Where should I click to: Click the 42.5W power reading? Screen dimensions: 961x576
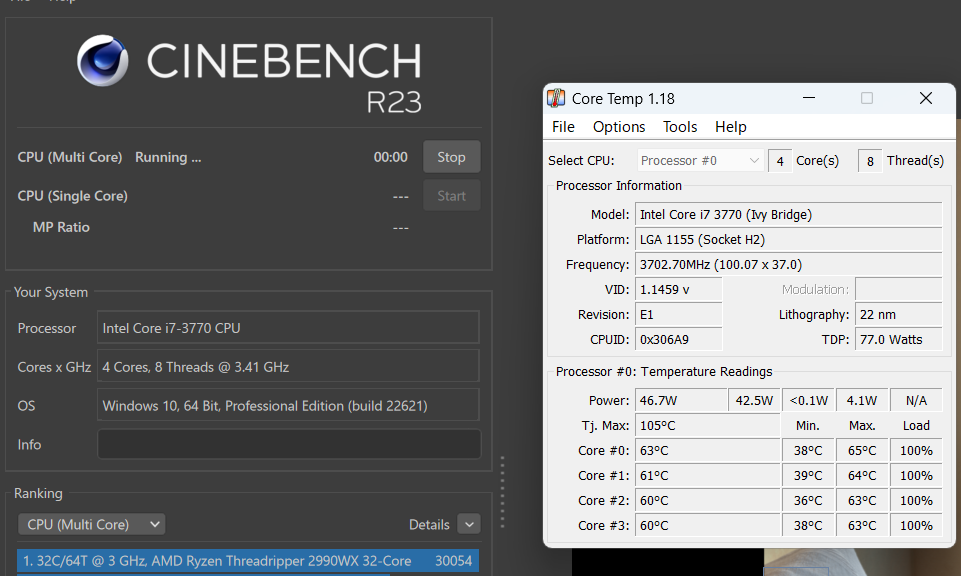click(x=754, y=400)
